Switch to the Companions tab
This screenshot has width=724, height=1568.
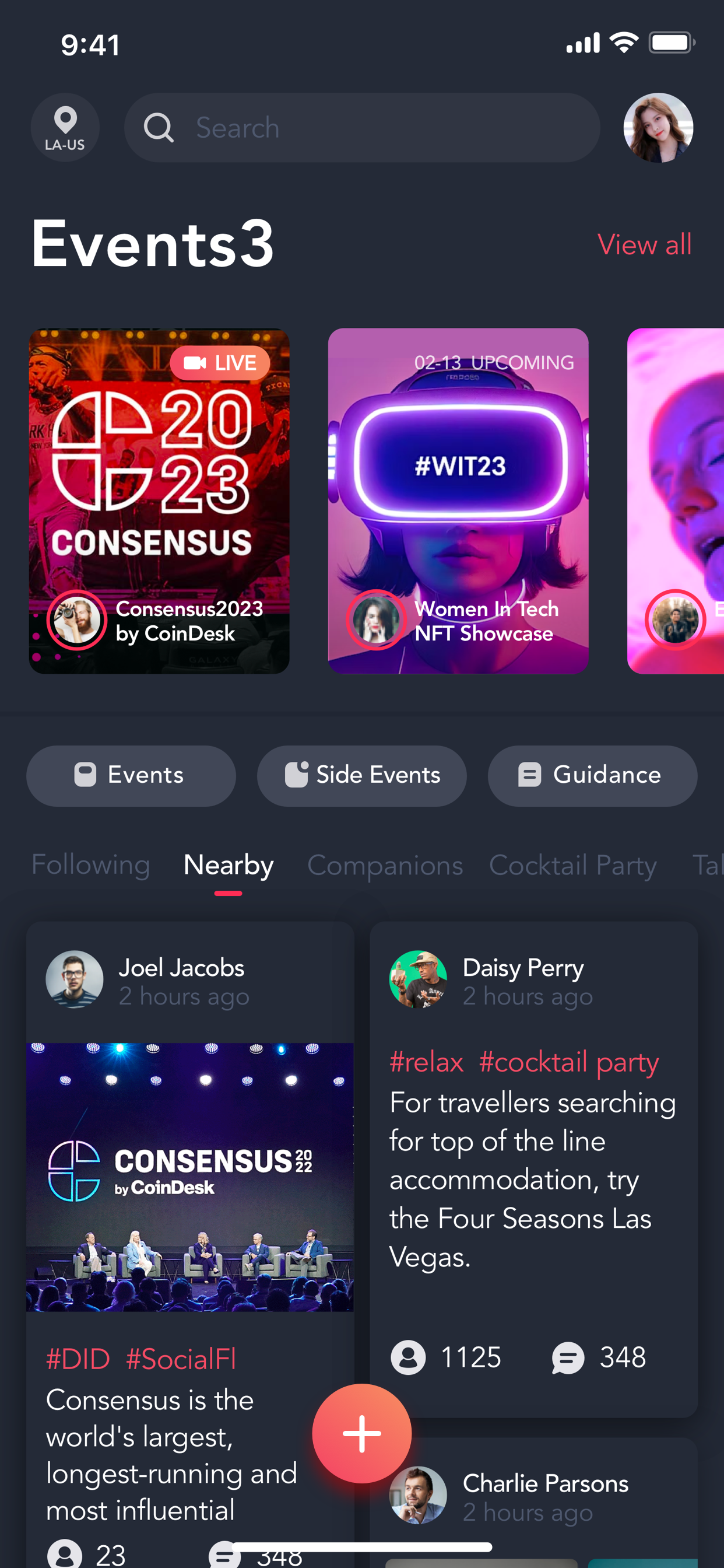[x=385, y=865]
